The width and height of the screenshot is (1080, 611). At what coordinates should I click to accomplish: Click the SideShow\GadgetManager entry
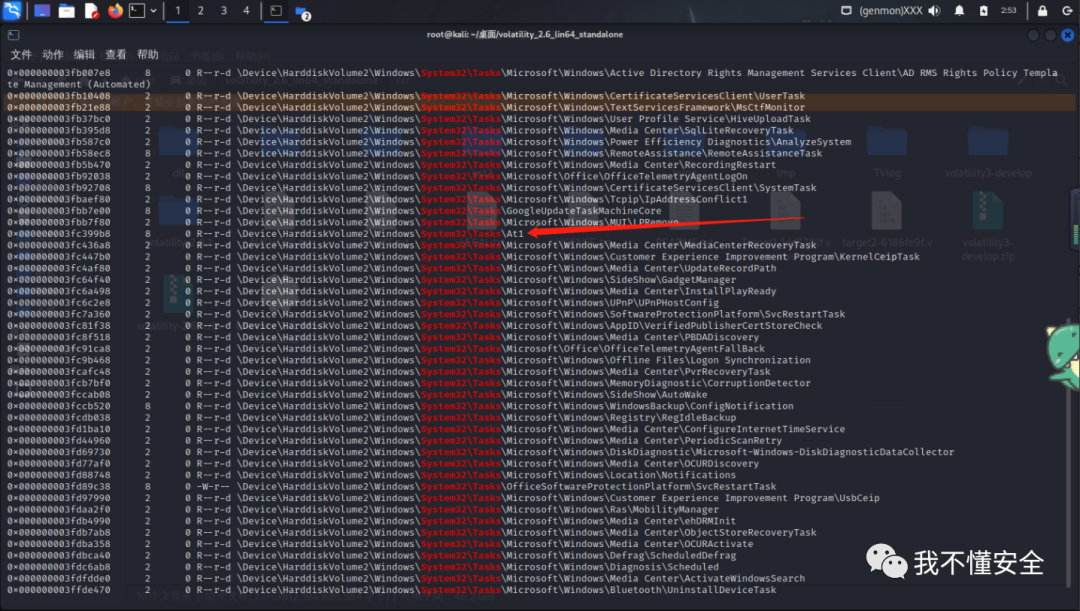click(672, 280)
